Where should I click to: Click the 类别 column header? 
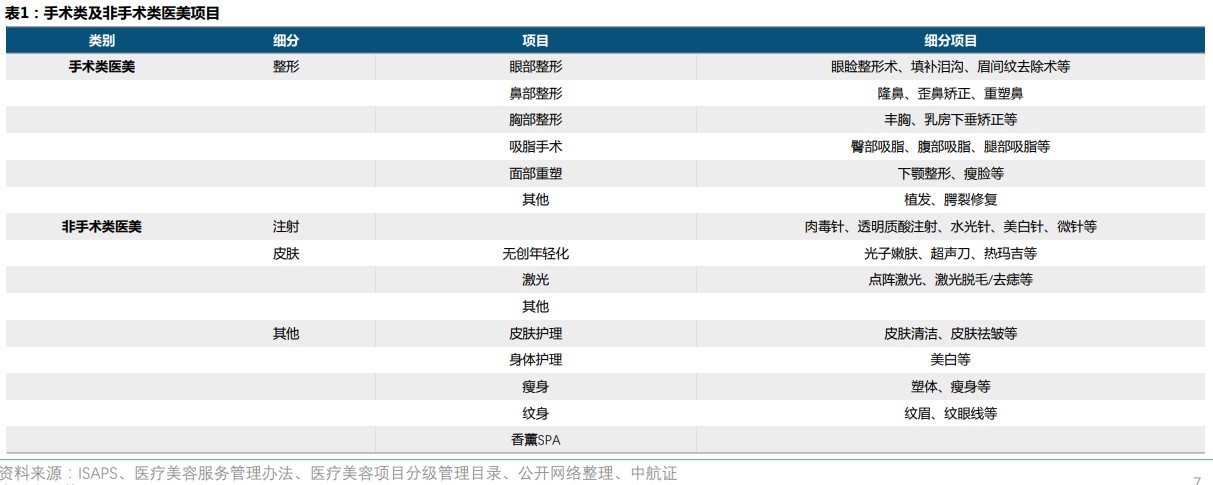[x=101, y=41]
